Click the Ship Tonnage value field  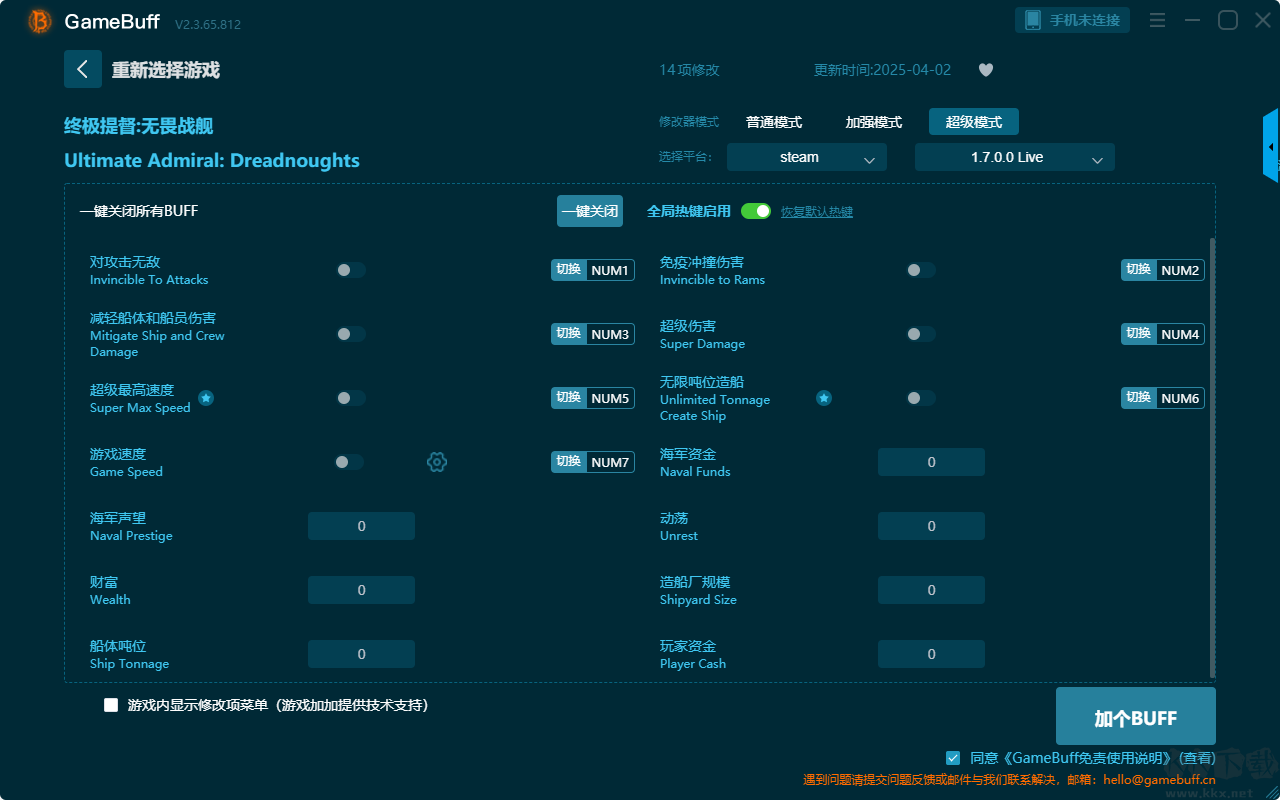[x=361, y=654]
